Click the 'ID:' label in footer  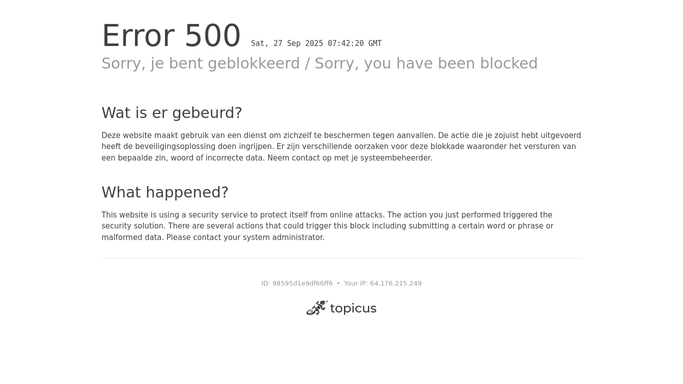(265, 283)
